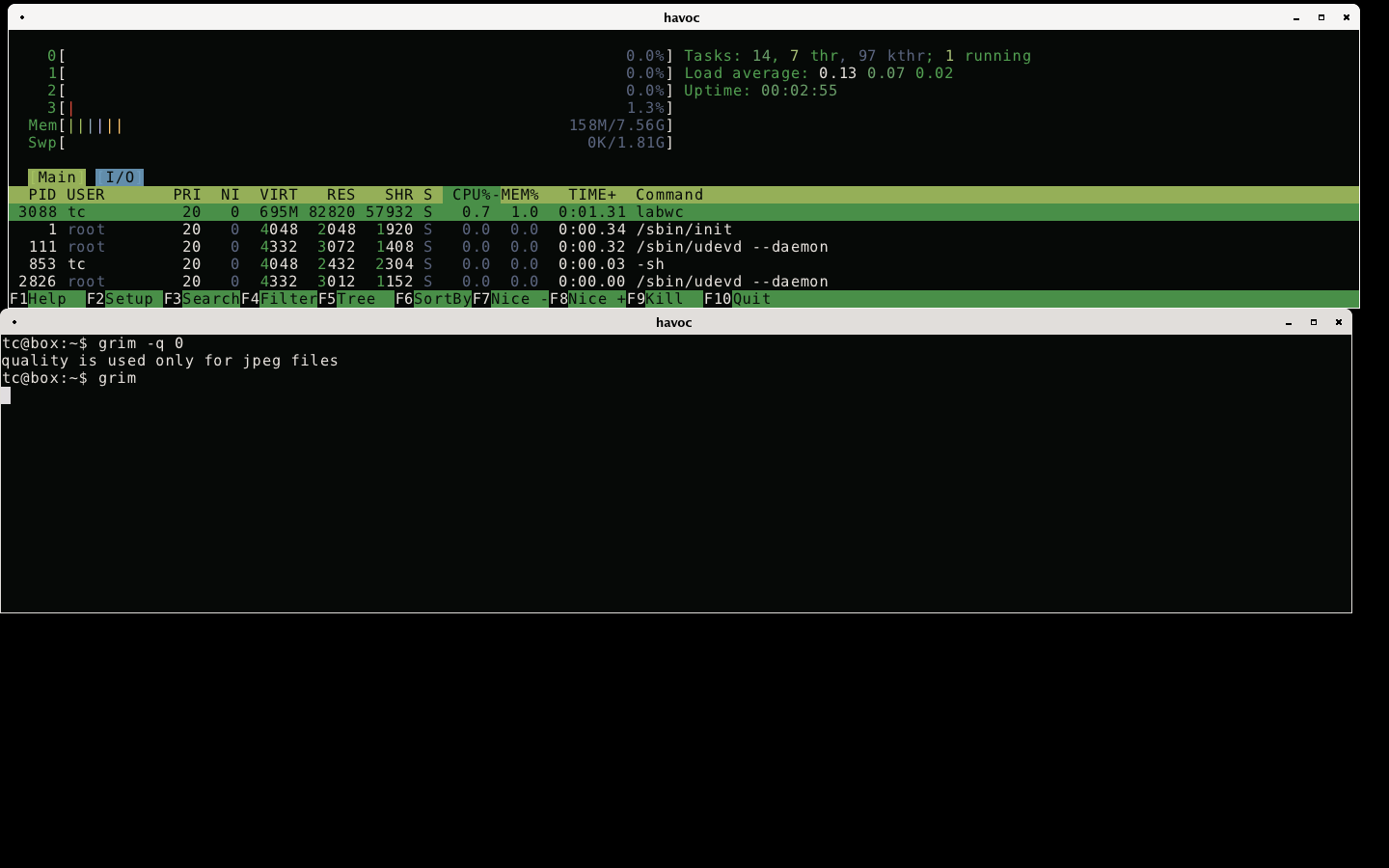Open F4 Filter in htop
Screen dimensions: 1389x868
(x=279, y=299)
